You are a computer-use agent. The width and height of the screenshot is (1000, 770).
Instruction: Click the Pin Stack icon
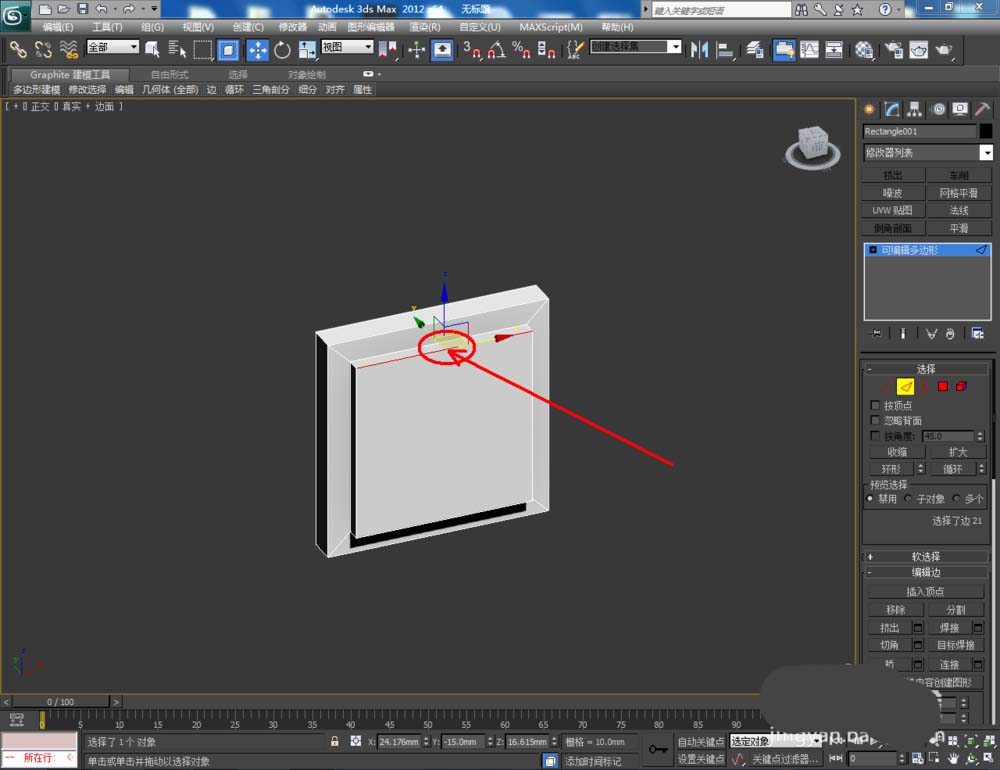point(875,333)
